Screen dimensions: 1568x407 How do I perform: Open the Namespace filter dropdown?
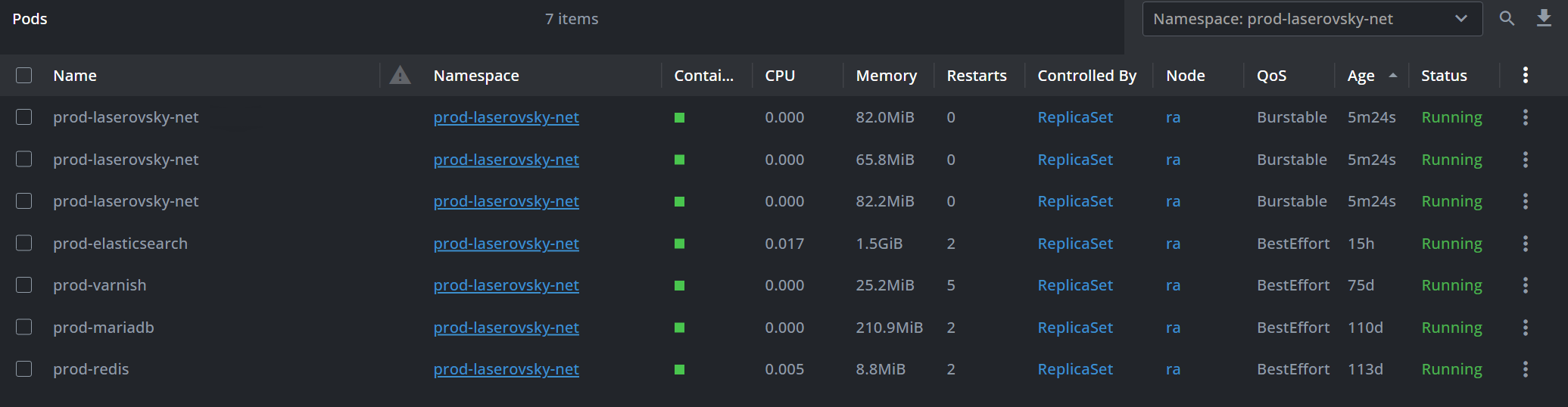[x=1311, y=19]
